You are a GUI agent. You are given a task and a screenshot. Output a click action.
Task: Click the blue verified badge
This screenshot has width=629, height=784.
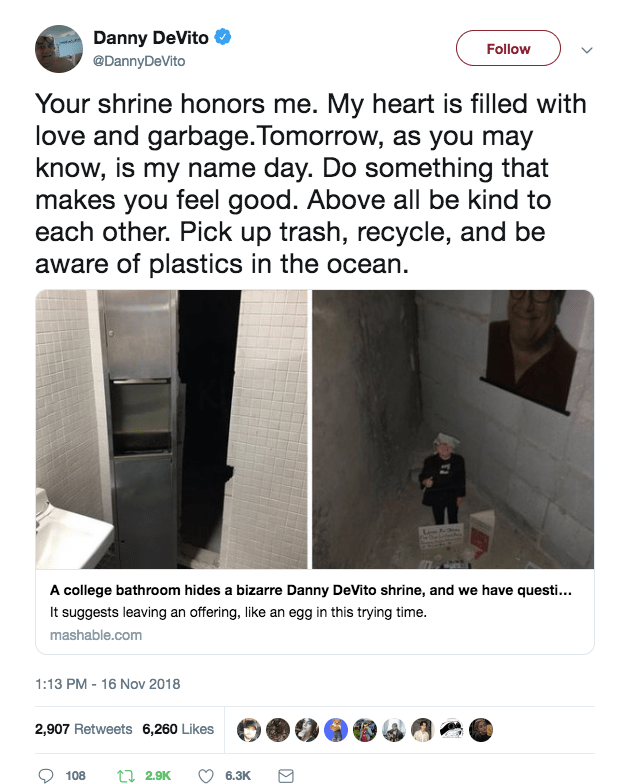pos(225,39)
